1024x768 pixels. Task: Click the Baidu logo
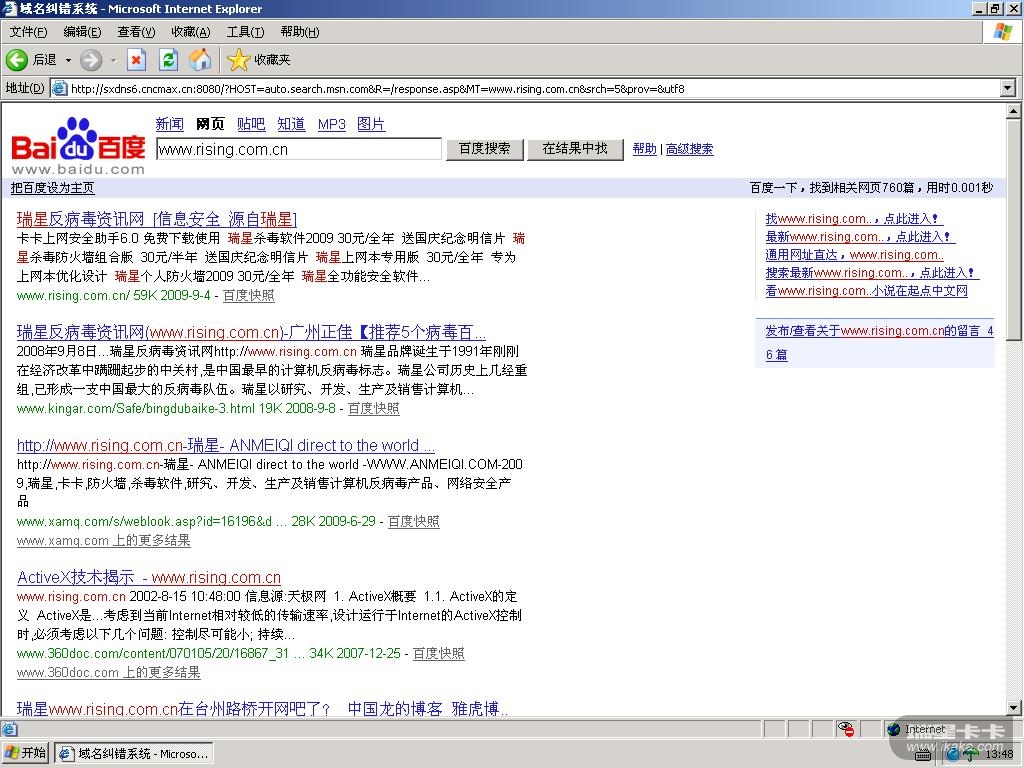click(78, 145)
